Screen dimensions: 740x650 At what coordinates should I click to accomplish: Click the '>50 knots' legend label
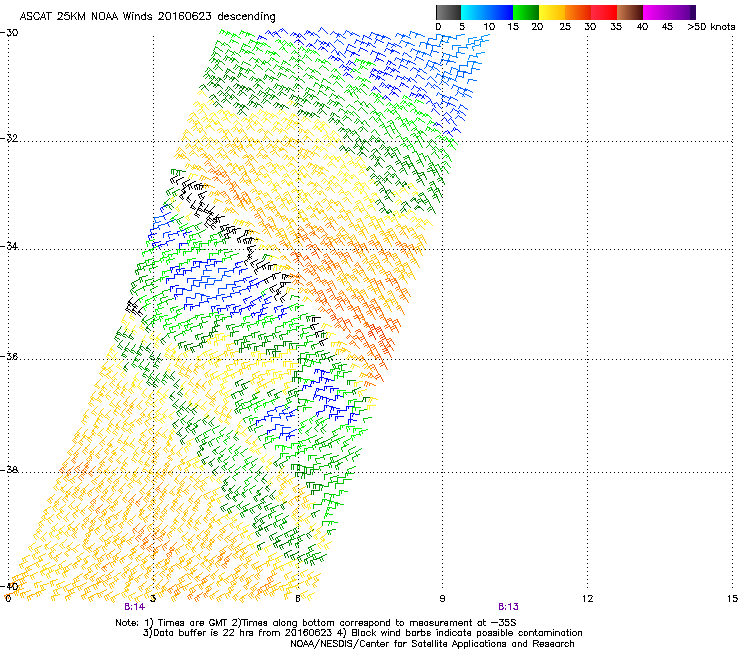pos(711,27)
